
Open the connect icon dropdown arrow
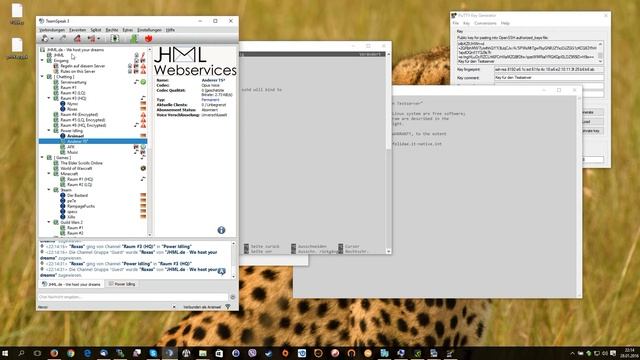[x=52, y=39]
